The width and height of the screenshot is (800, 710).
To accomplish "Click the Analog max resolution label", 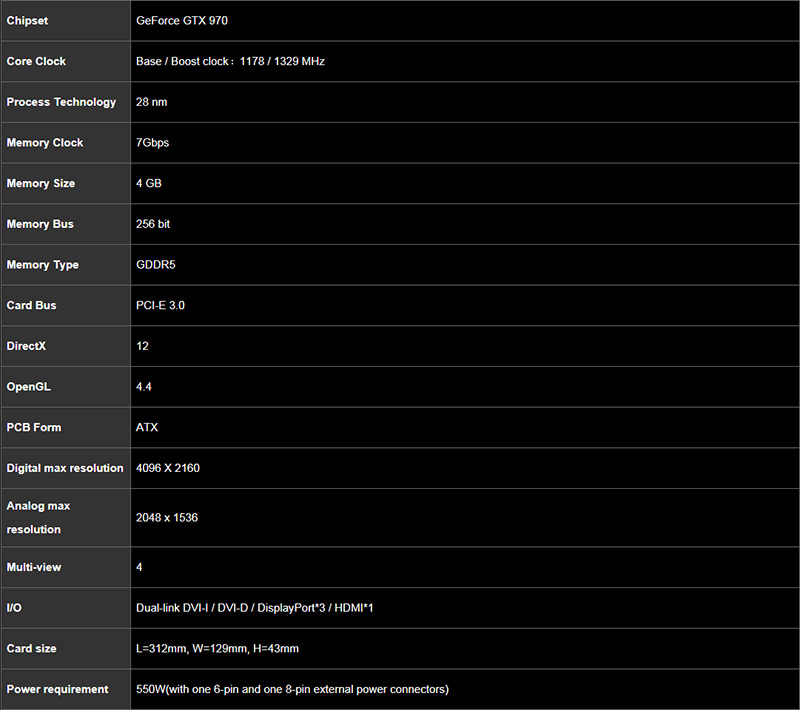I will click(39, 518).
